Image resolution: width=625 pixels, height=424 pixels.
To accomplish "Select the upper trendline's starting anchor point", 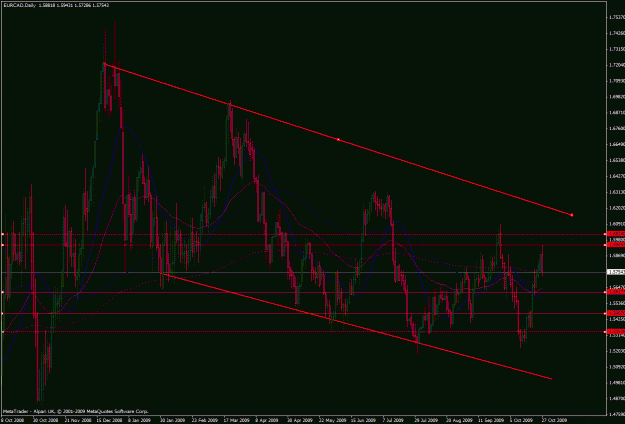I will pyautogui.click(x=105, y=64).
